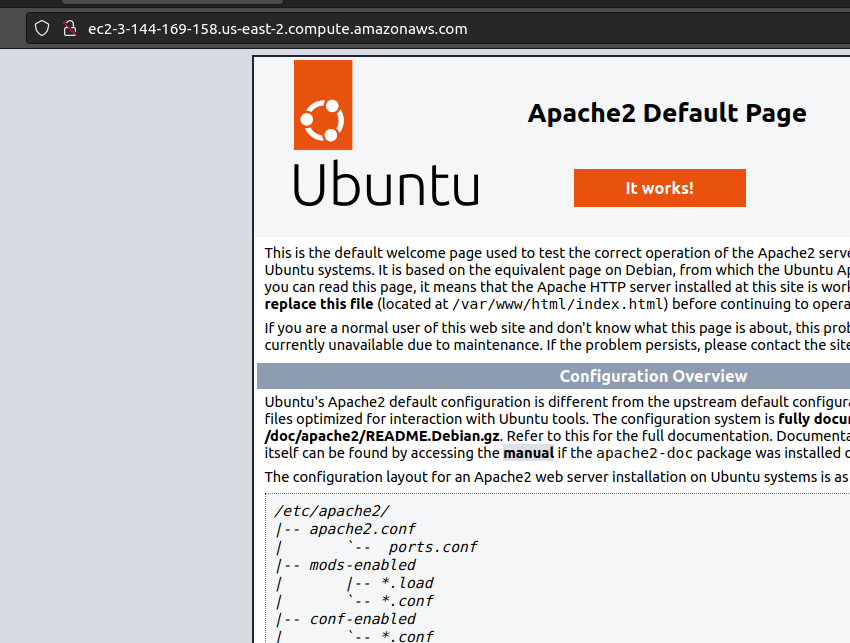Click the "/var/www/html/index.html" path text
Screen dimensions: 850x643
pos(558,304)
